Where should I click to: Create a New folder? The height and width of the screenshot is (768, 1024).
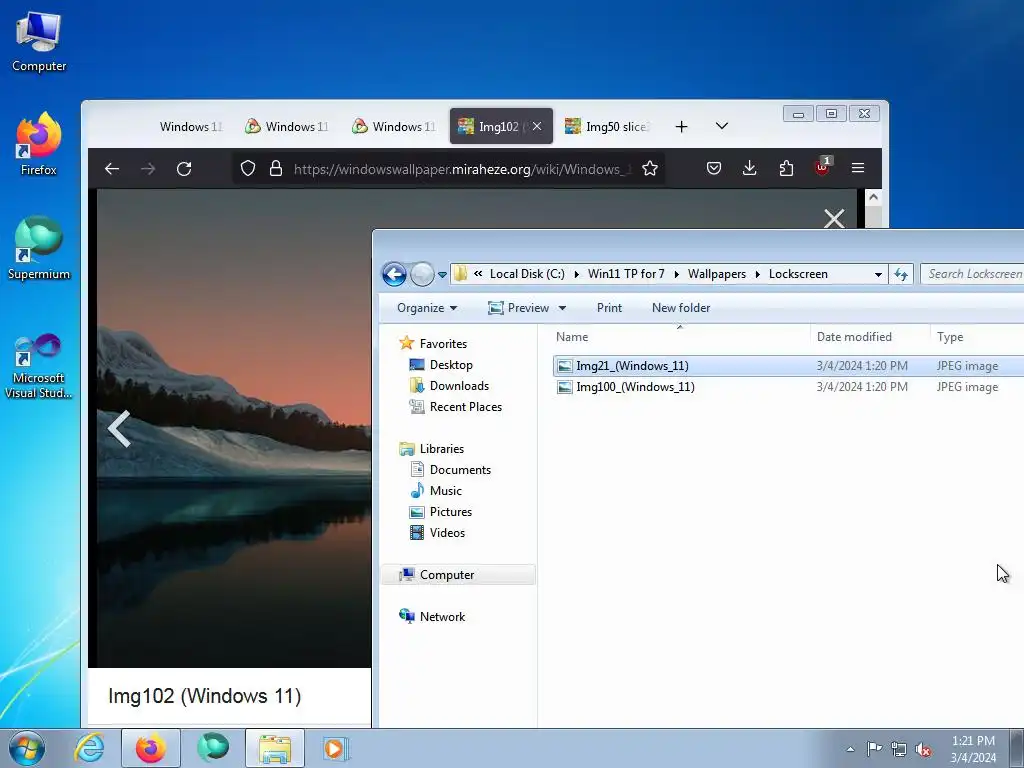[x=680, y=308]
